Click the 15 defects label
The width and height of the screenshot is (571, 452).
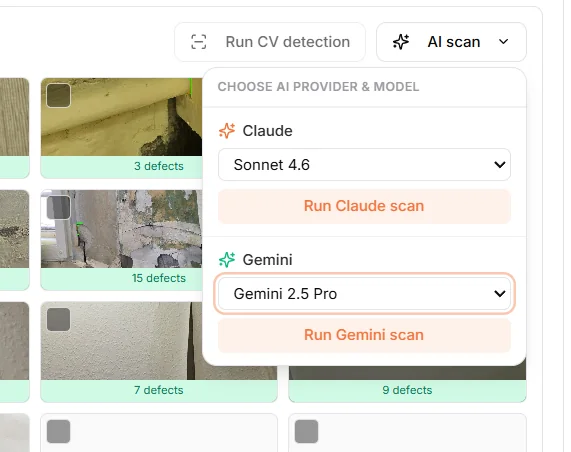click(x=159, y=278)
